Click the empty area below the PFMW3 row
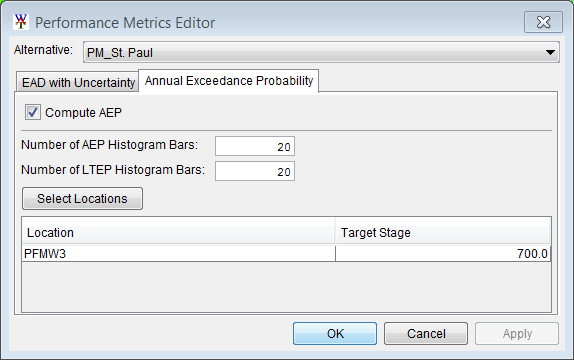The height and width of the screenshot is (360, 574). pos(286,287)
